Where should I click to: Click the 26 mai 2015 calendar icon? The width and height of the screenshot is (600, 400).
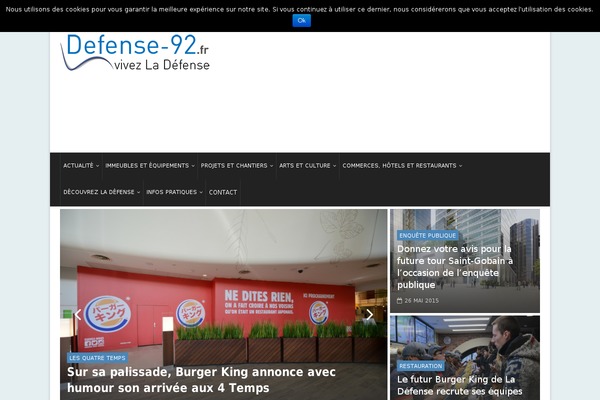(x=399, y=301)
